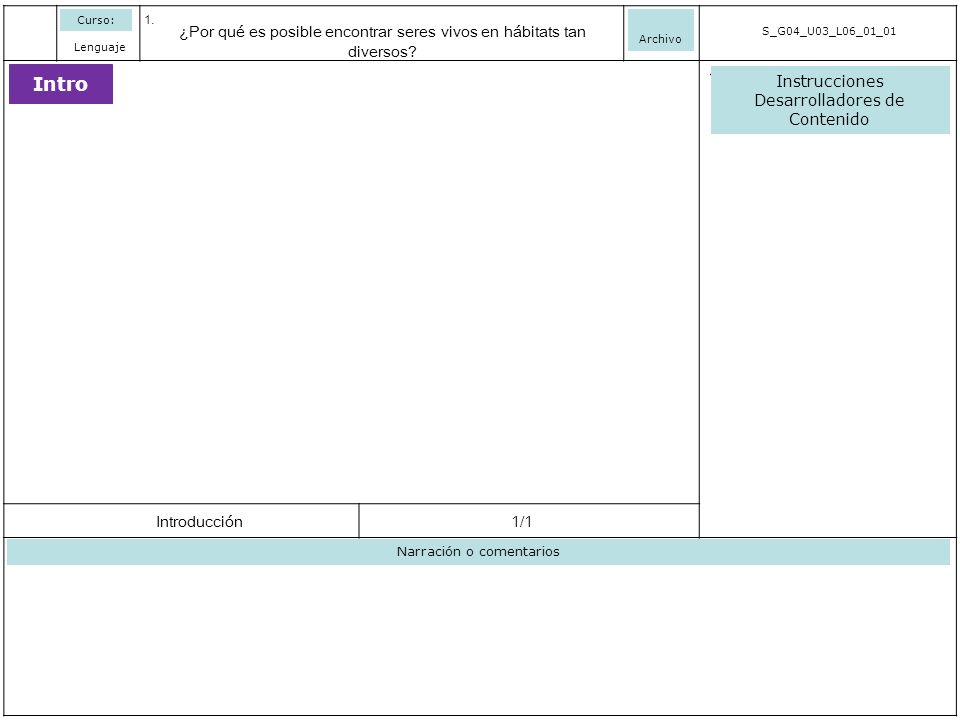
Task: Click Instrucciones Desarrolladores de Contenido header
Action: pyautogui.click(x=830, y=100)
